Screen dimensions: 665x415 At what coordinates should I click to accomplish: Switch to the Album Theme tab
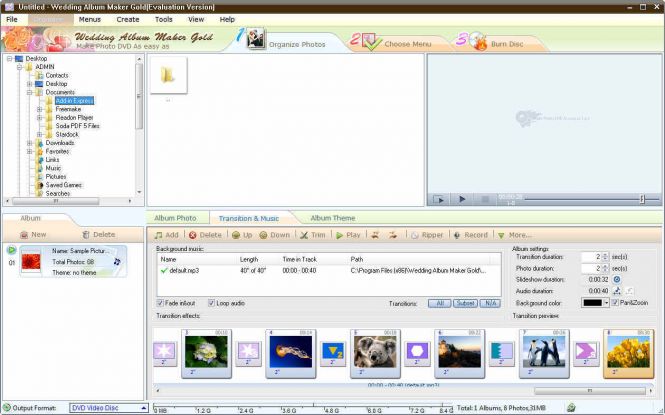point(333,218)
